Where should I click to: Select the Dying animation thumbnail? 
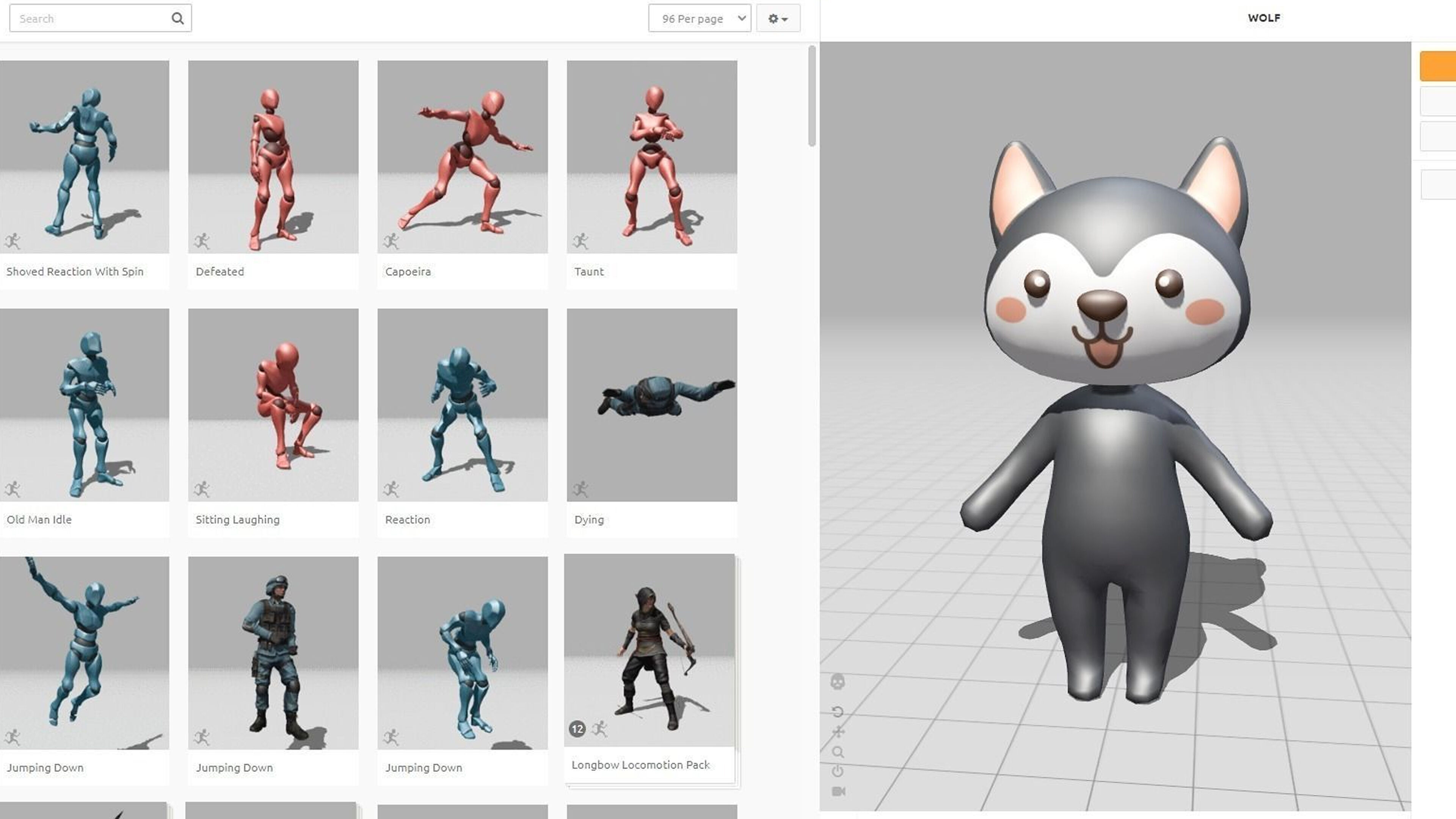point(652,405)
